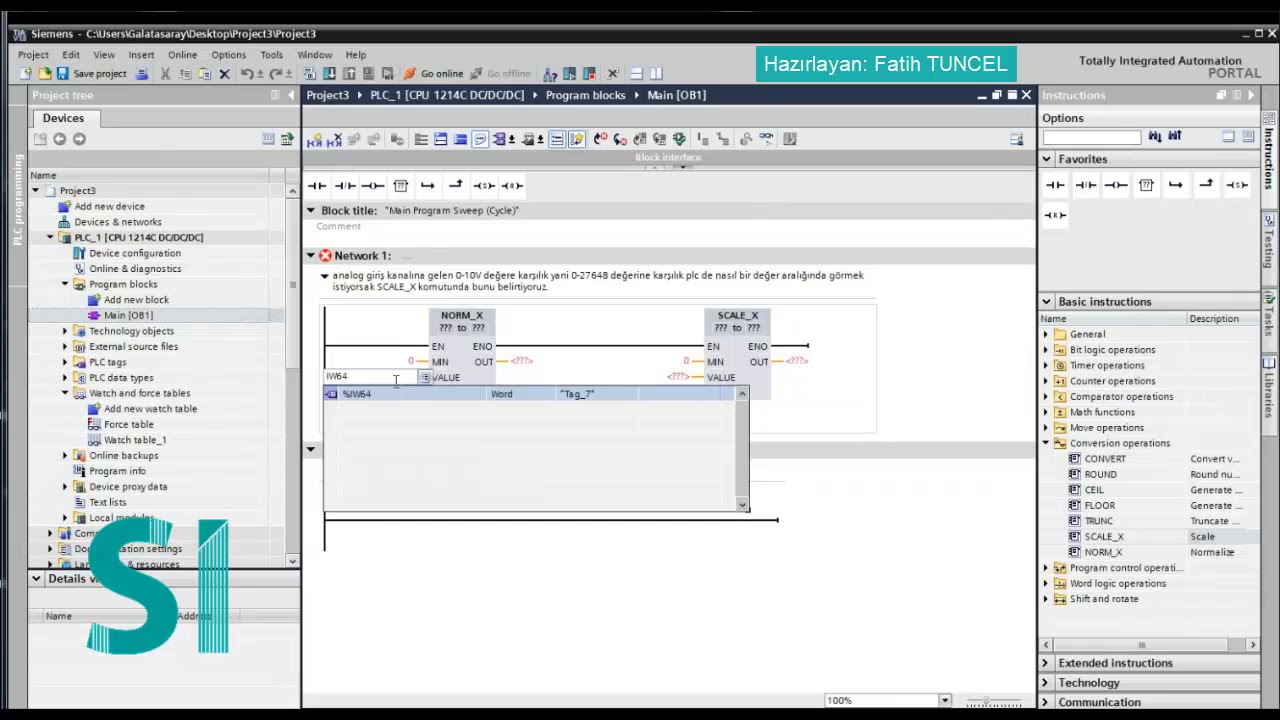Collapse the Conversion operations folder
Screen dimensions: 1280x720
[1047, 443]
